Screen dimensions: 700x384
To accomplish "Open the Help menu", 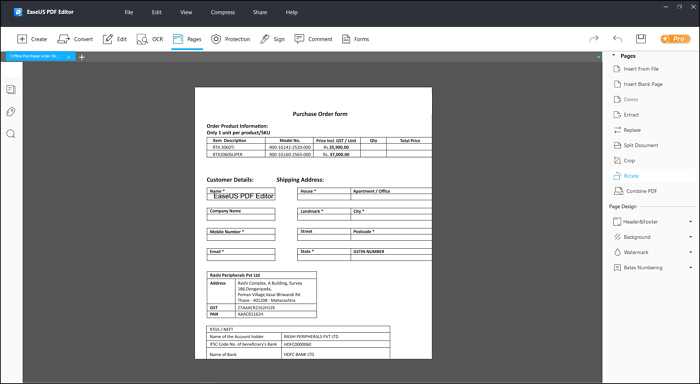I will pyautogui.click(x=292, y=13).
